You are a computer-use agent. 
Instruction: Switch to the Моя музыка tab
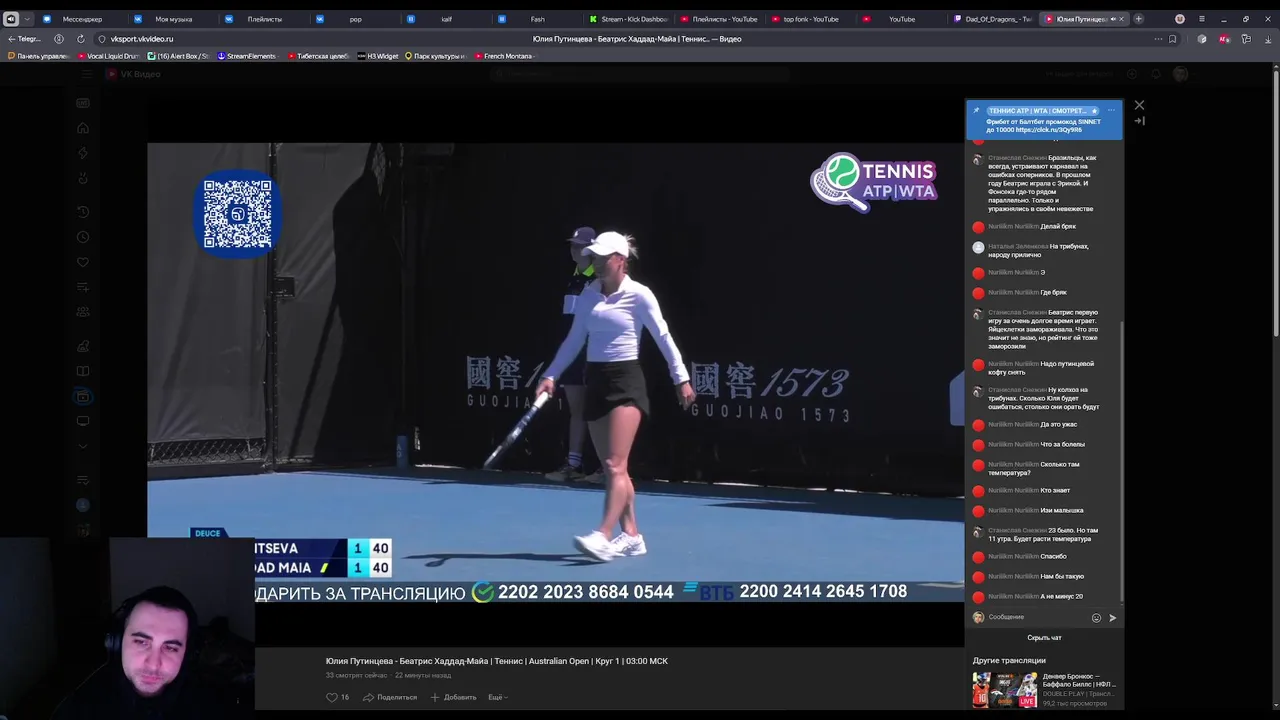tap(174, 19)
